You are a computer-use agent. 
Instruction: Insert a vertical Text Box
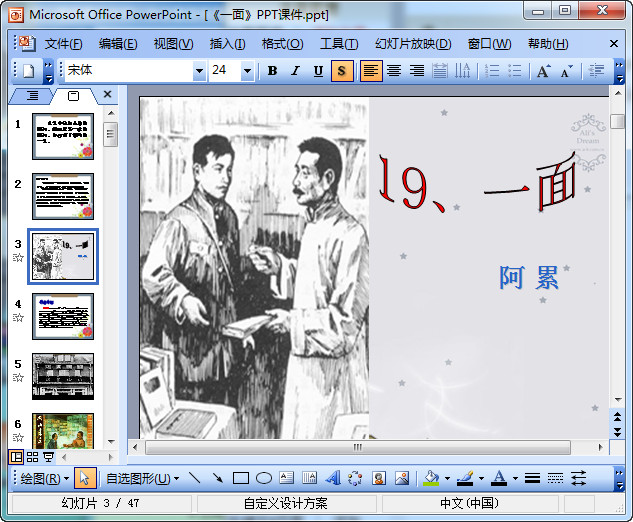point(310,478)
